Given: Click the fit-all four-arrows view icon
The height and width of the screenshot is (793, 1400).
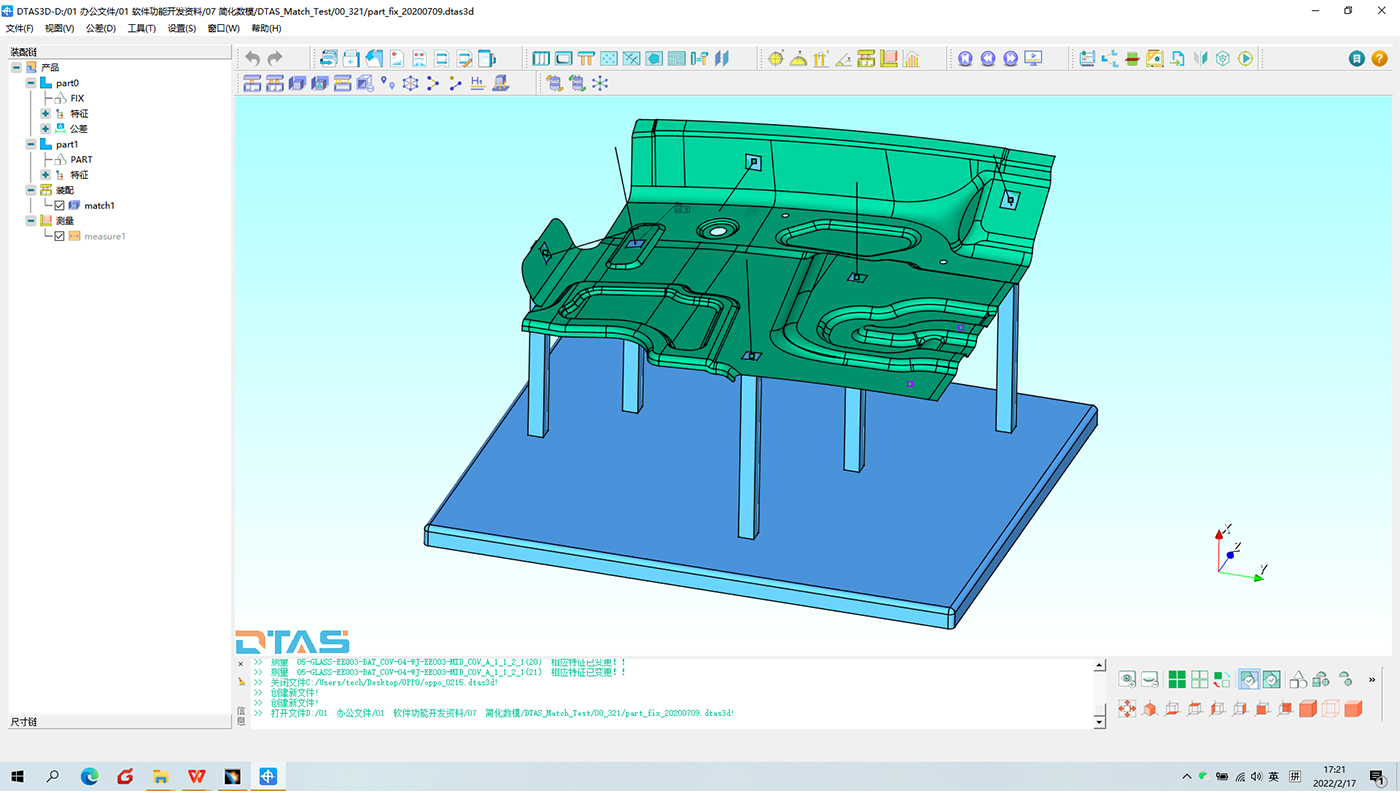Looking at the screenshot, I should (x=1127, y=709).
